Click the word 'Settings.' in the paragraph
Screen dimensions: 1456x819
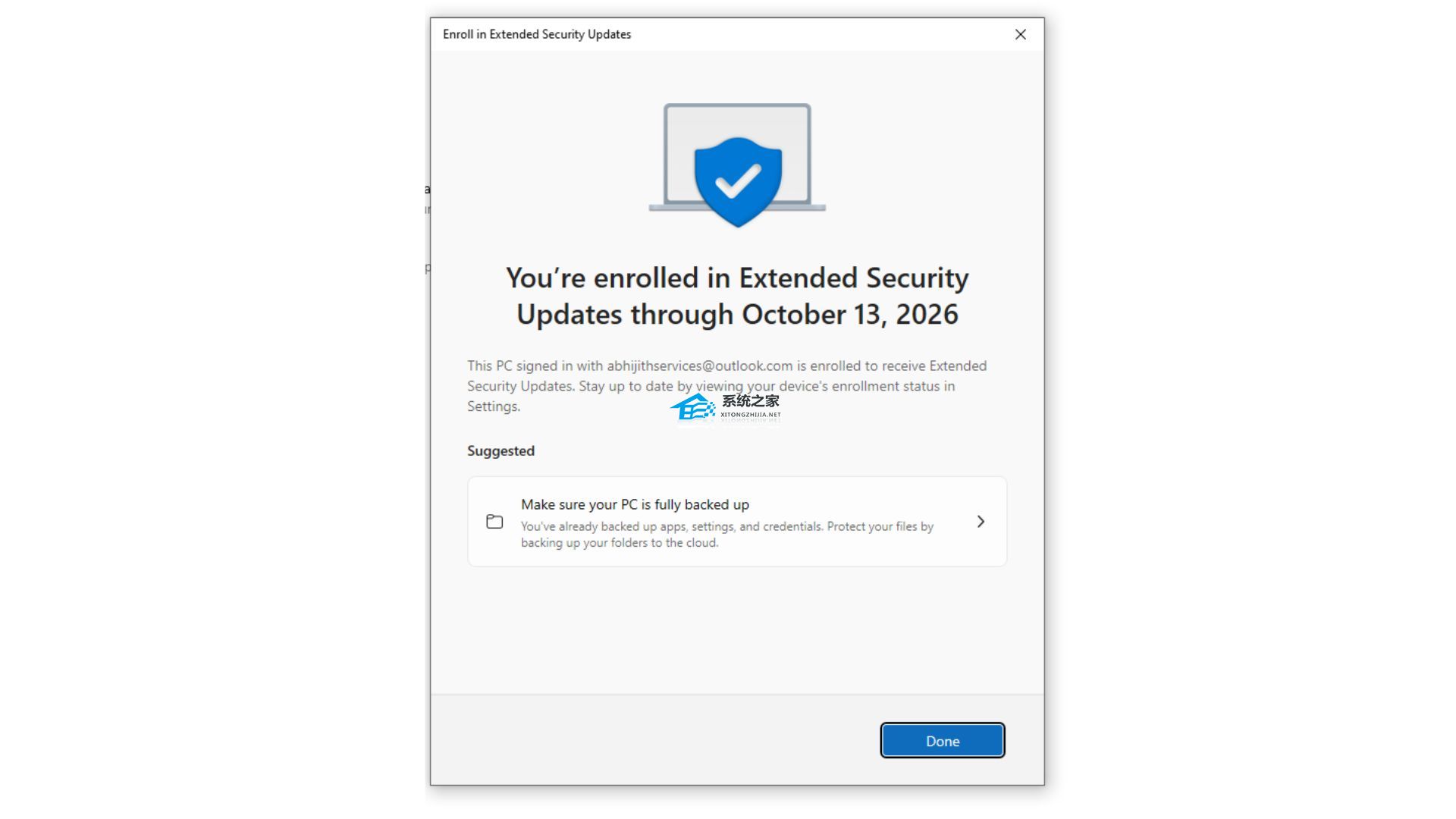[494, 406]
